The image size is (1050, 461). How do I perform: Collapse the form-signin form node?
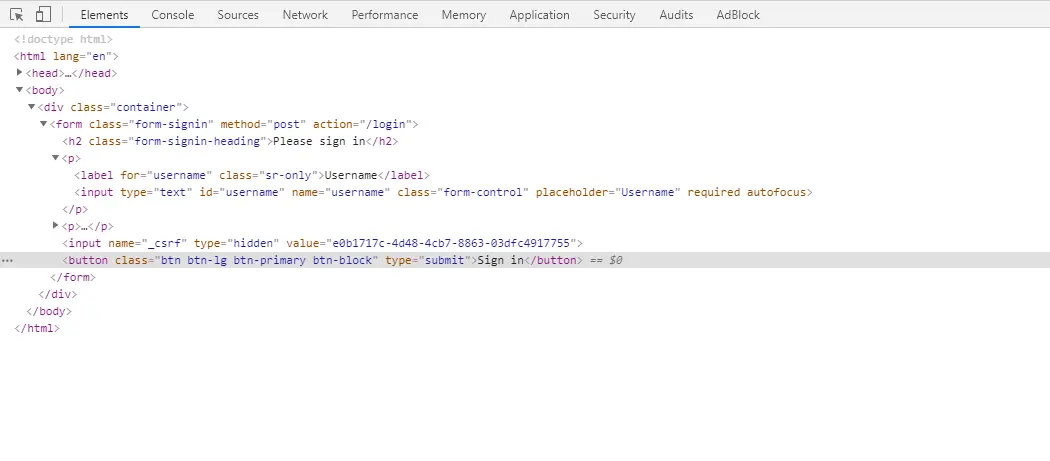coord(44,123)
